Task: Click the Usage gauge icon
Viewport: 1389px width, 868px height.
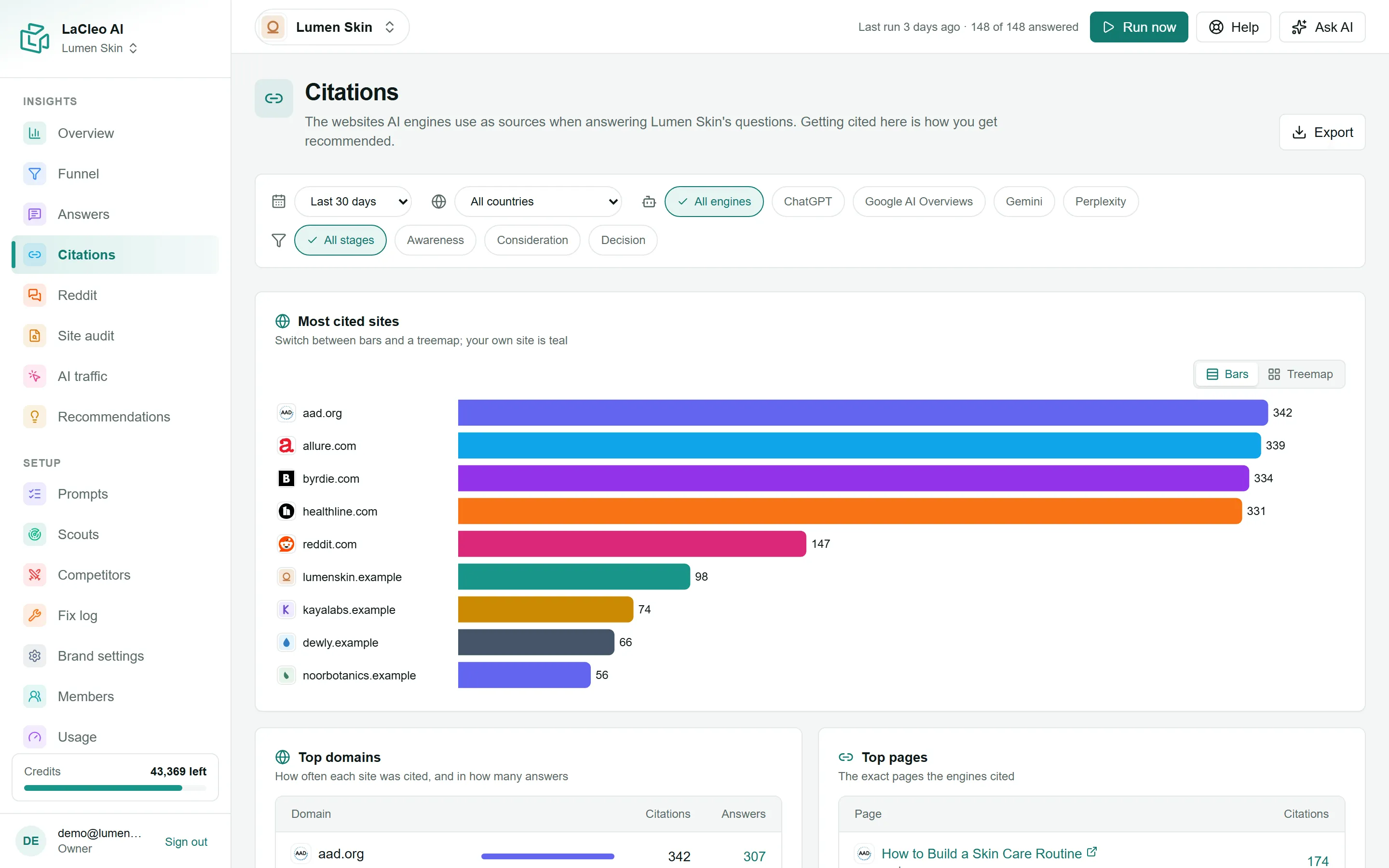Action: pyautogui.click(x=34, y=736)
